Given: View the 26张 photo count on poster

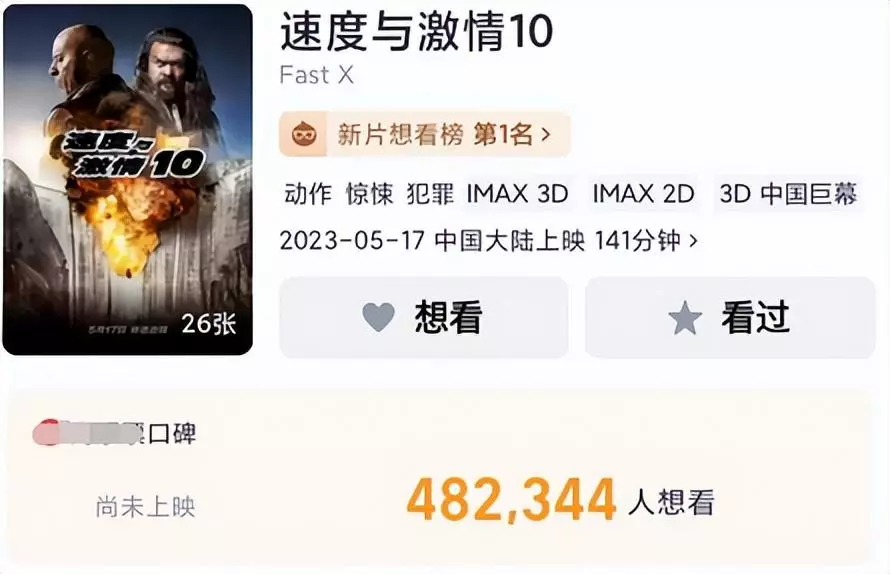Looking at the screenshot, I should pyautogui.click(x=208, y=324).
